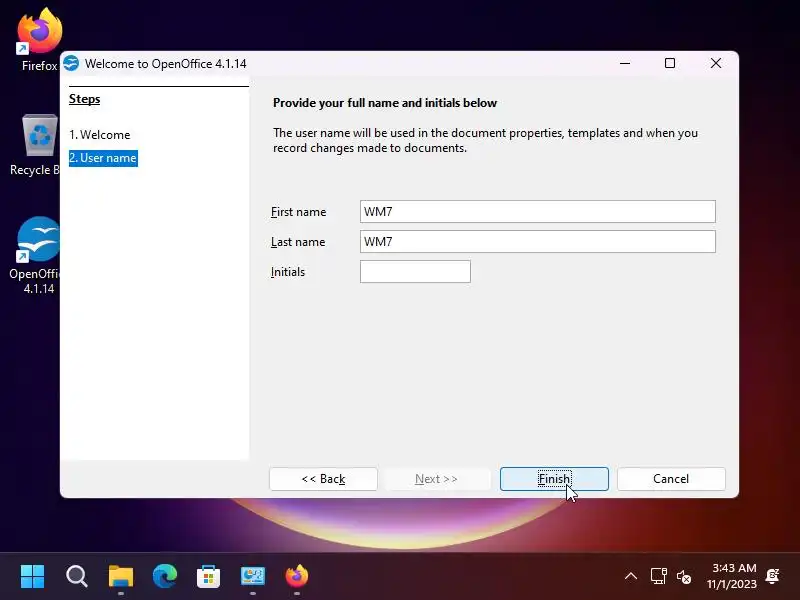Click the Finish button
This screenshot has height=600, width=800.
click(x=554, y=479)
